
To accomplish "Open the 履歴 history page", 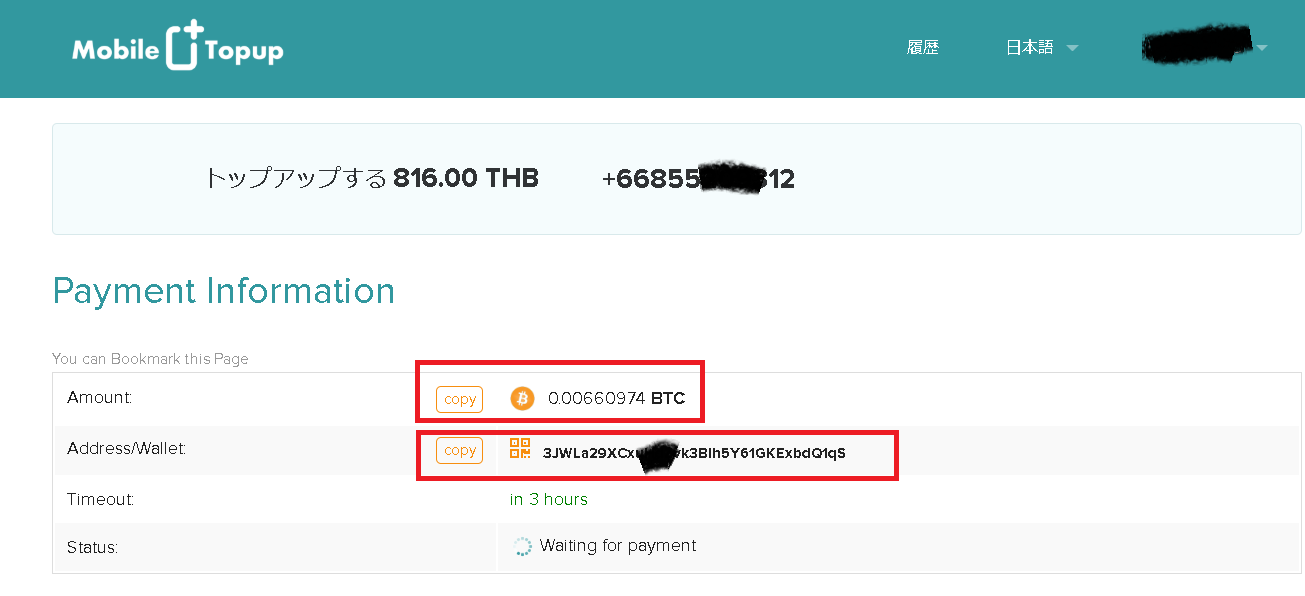I will (923, 47).
